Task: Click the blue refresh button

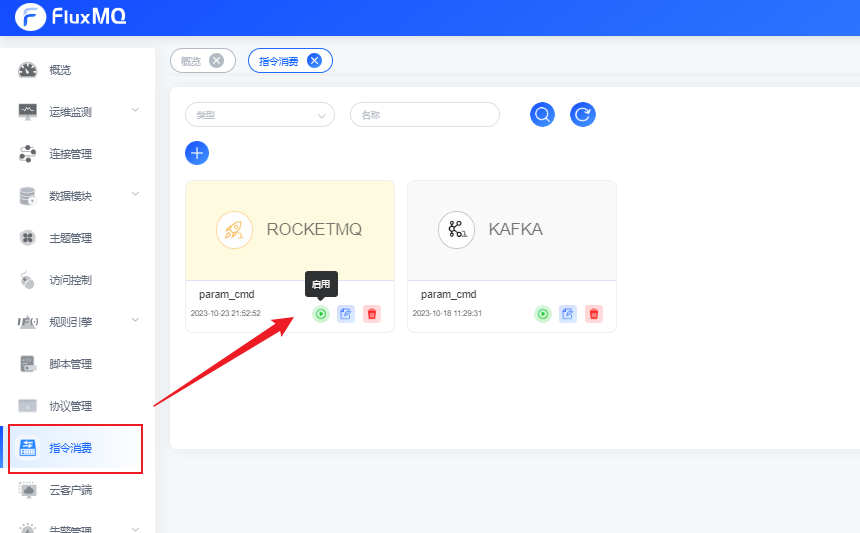Action: [x=583, y=115]
